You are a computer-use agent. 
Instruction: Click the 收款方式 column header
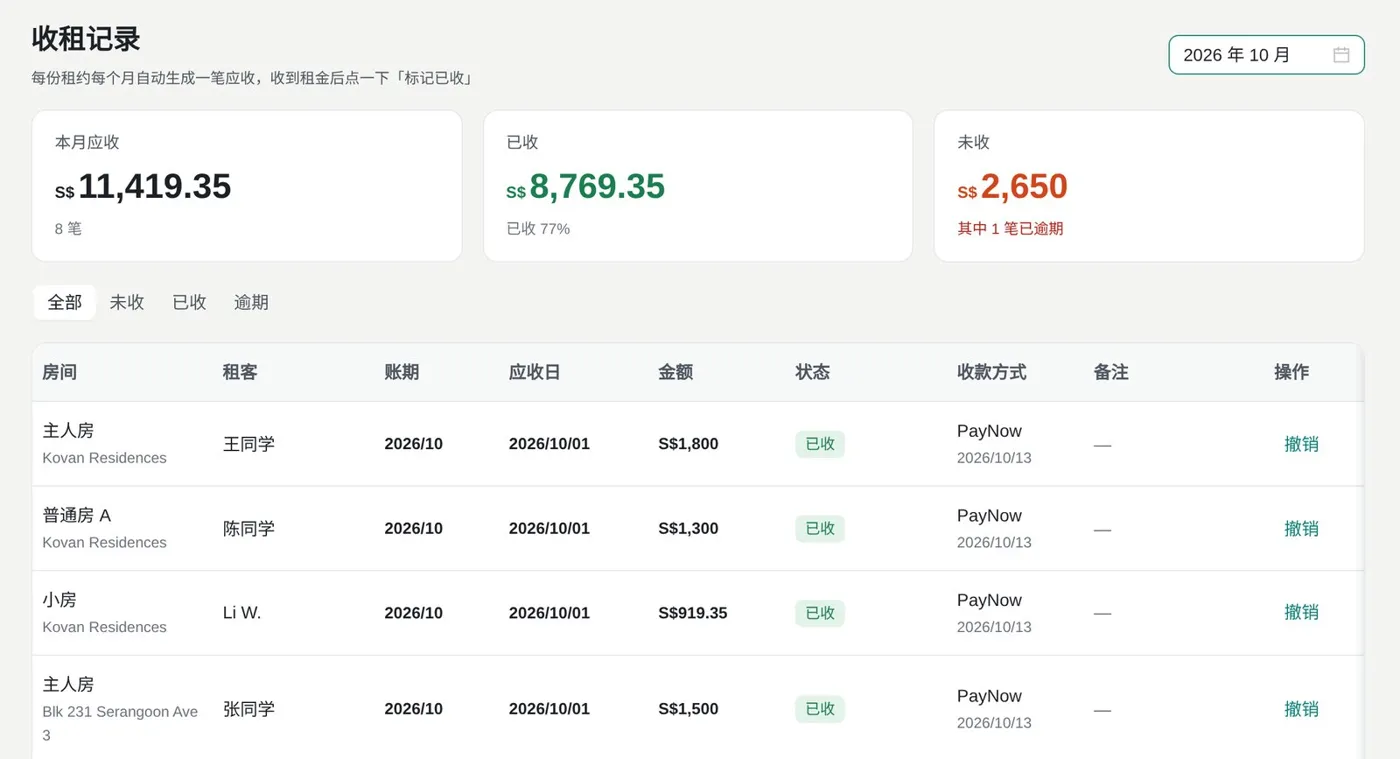tap(992, 372)
